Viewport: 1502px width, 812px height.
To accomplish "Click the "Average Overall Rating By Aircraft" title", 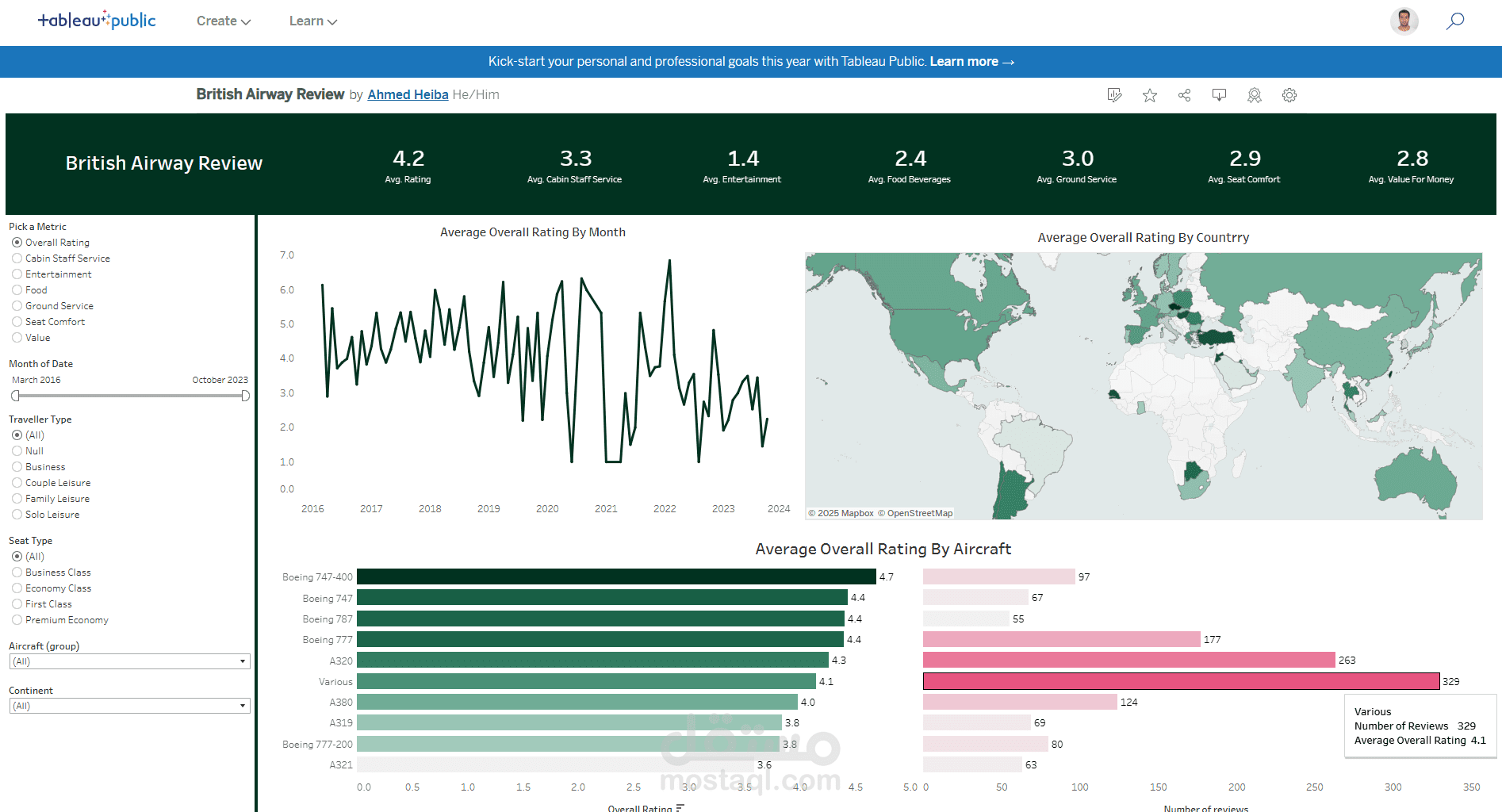I will coord(883,549).
